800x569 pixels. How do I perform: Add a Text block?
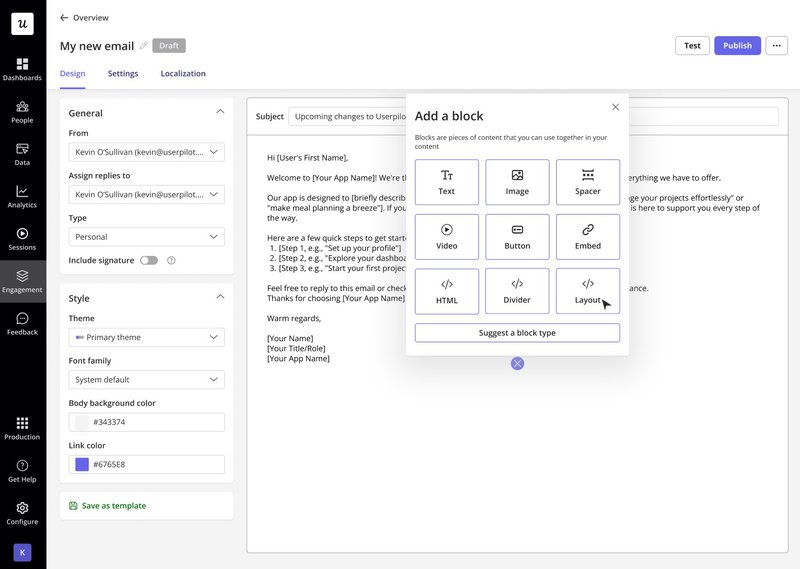pyautogui.click(x=446, y=182)
